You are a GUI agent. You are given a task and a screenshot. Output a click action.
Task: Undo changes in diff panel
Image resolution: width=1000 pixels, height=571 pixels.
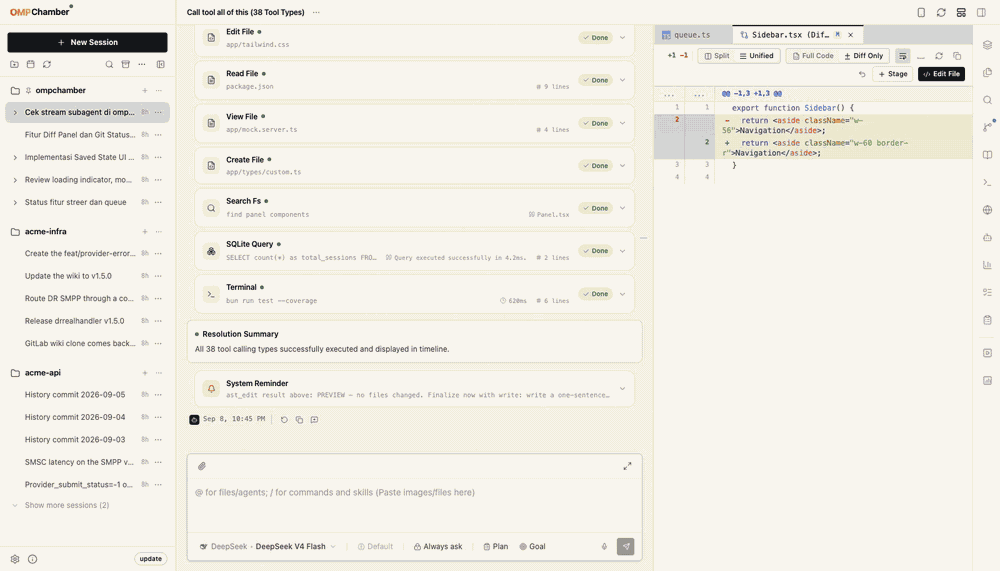tap(862, 74)
